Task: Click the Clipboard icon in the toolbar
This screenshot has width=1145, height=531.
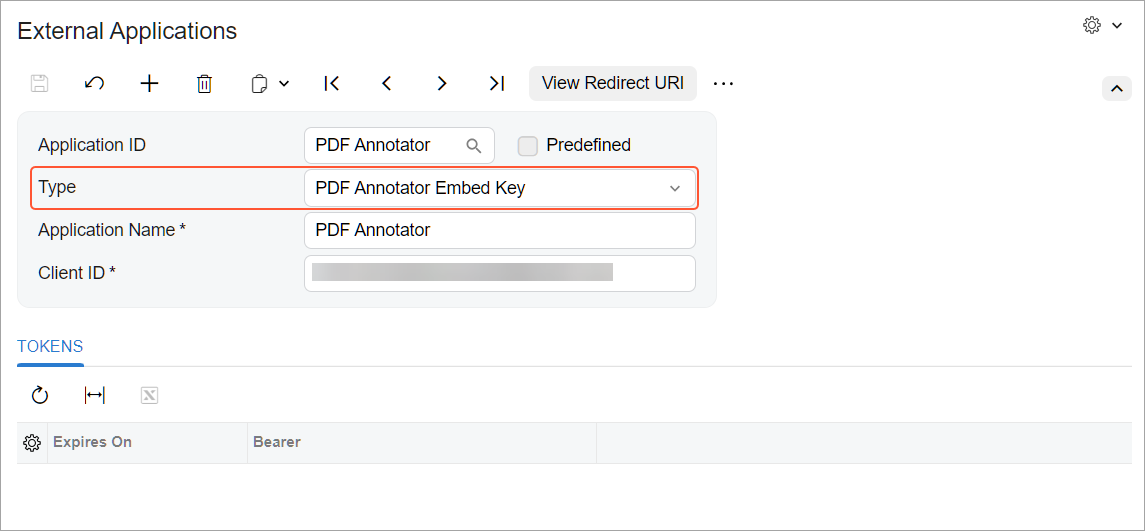Action: pos(259,84)
